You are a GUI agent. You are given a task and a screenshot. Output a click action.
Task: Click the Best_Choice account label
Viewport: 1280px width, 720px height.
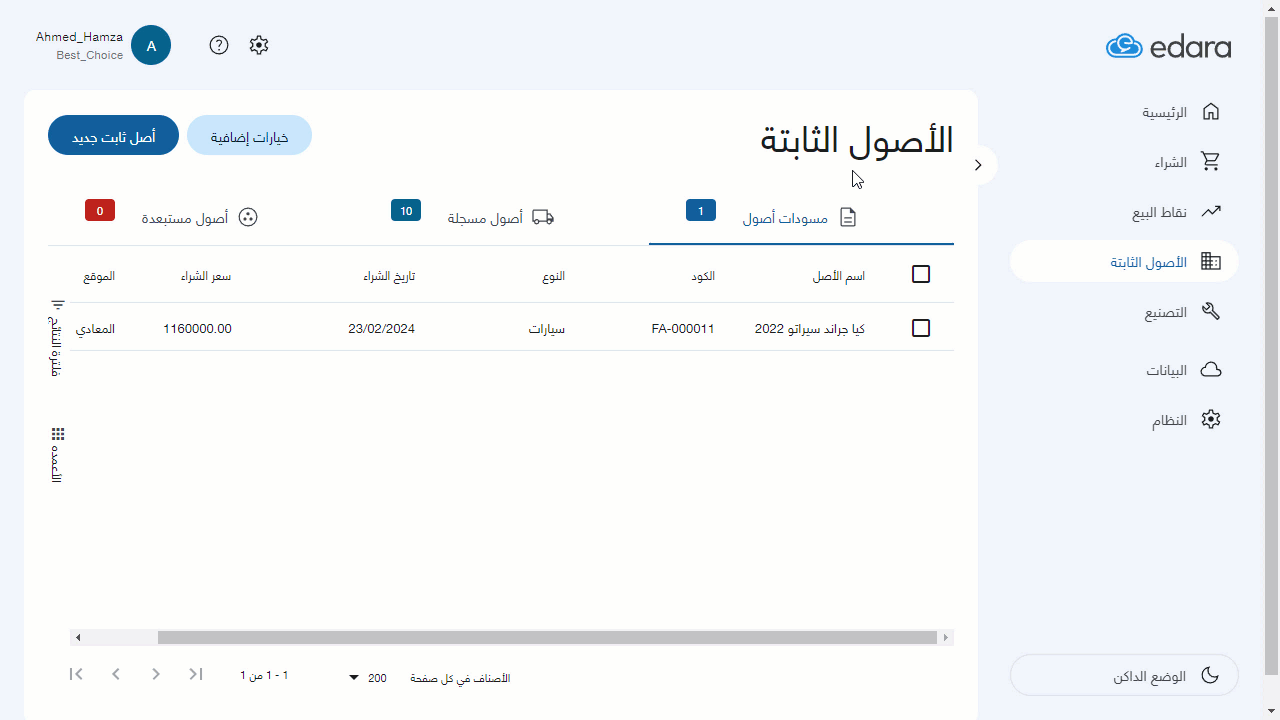point(90,55)
